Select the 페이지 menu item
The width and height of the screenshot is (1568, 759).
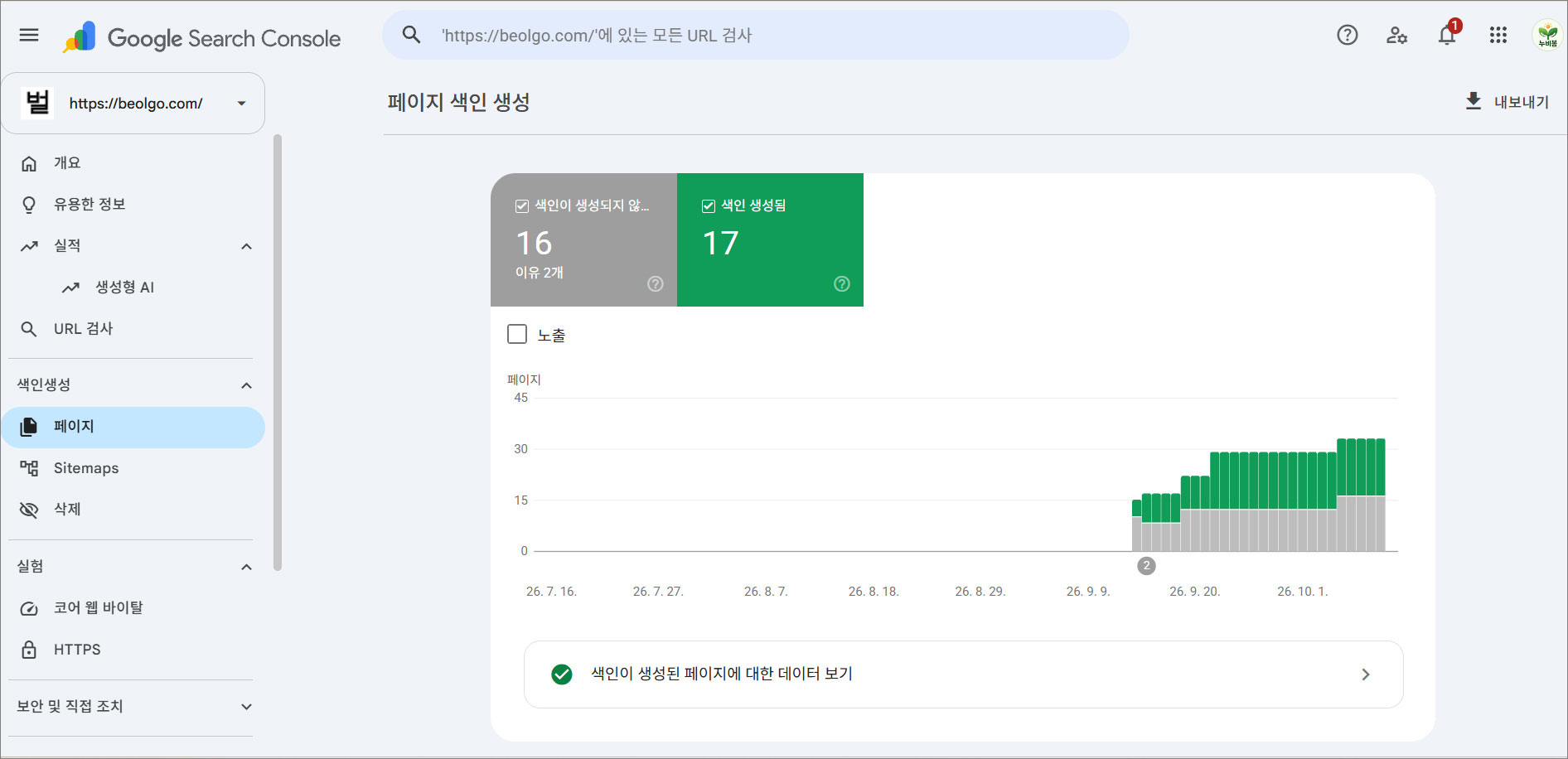[133, 427]
